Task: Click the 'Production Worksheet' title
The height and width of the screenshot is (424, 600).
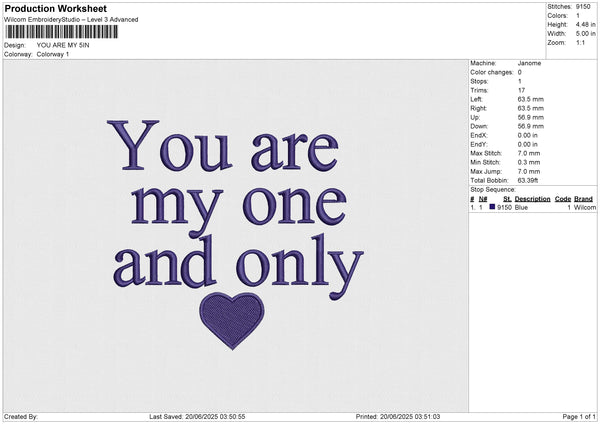Action: pyautogui.click(x=55, y=9)
